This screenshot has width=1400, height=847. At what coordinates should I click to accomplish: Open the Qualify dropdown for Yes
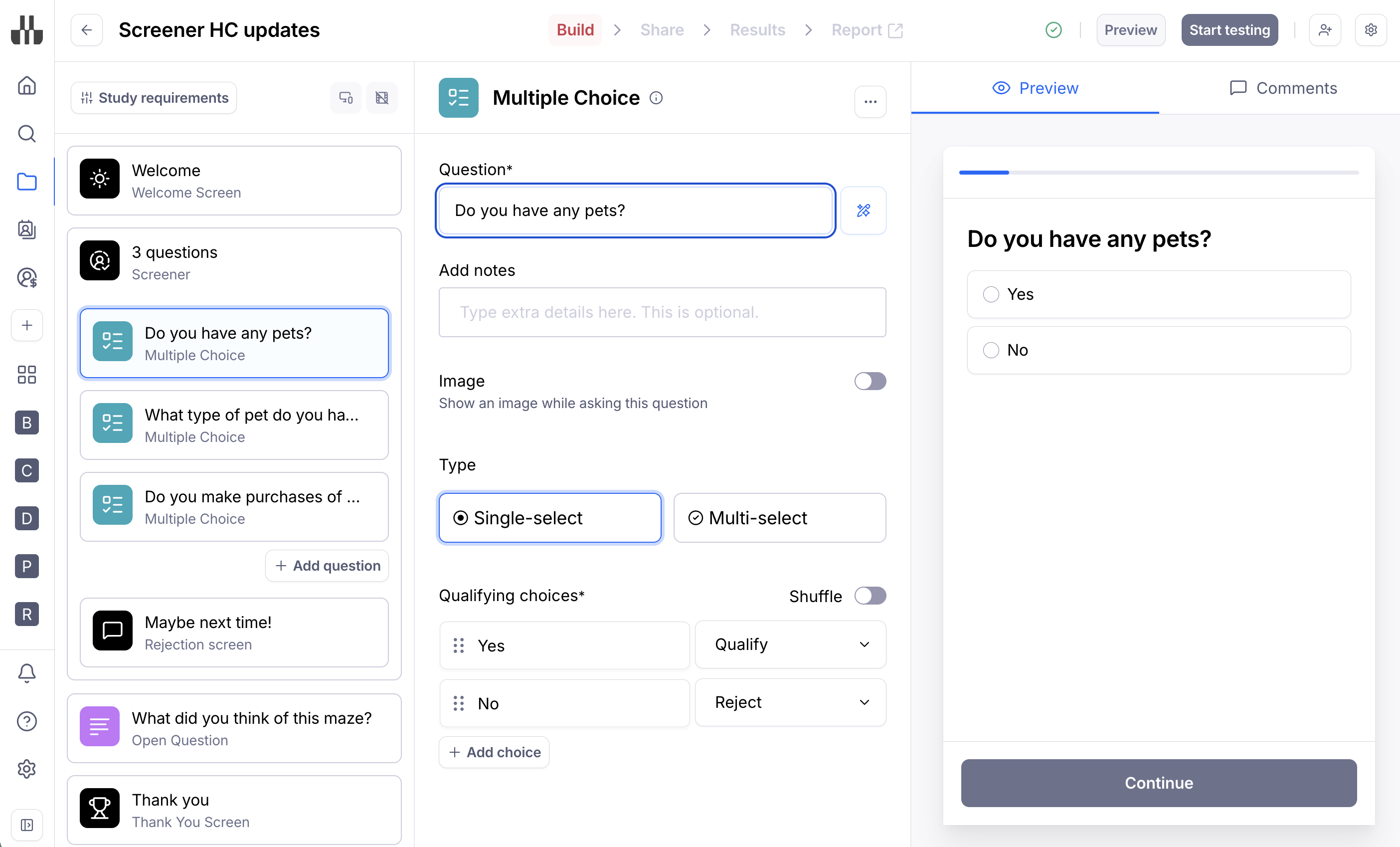tap(790, 644)
